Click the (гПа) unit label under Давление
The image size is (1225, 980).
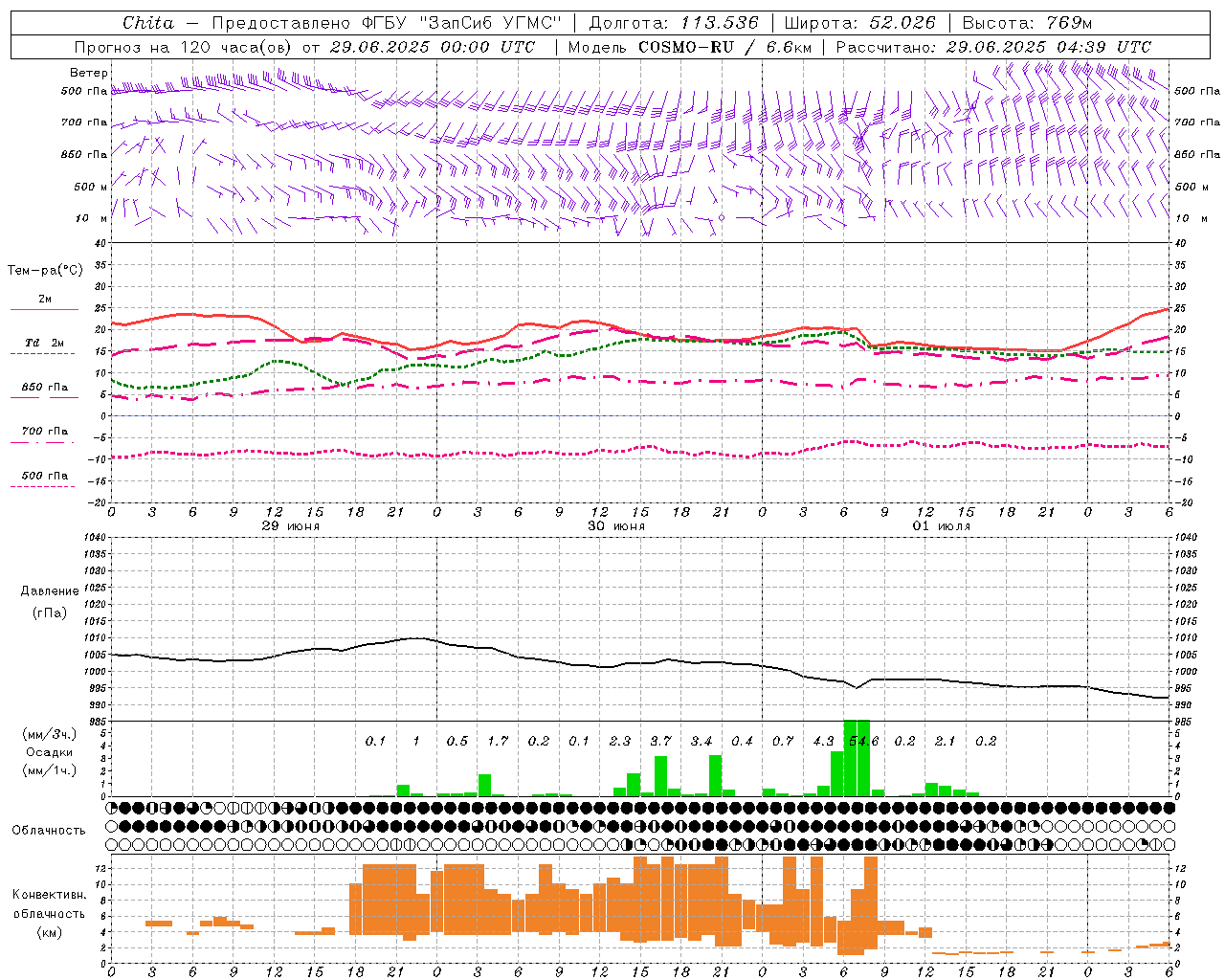(49, 612)
